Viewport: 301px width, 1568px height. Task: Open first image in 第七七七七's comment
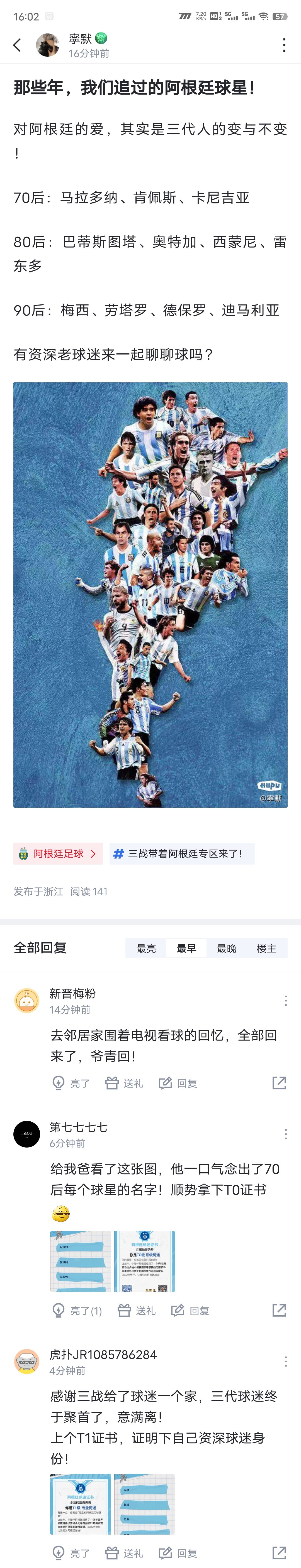point(81,1261)
